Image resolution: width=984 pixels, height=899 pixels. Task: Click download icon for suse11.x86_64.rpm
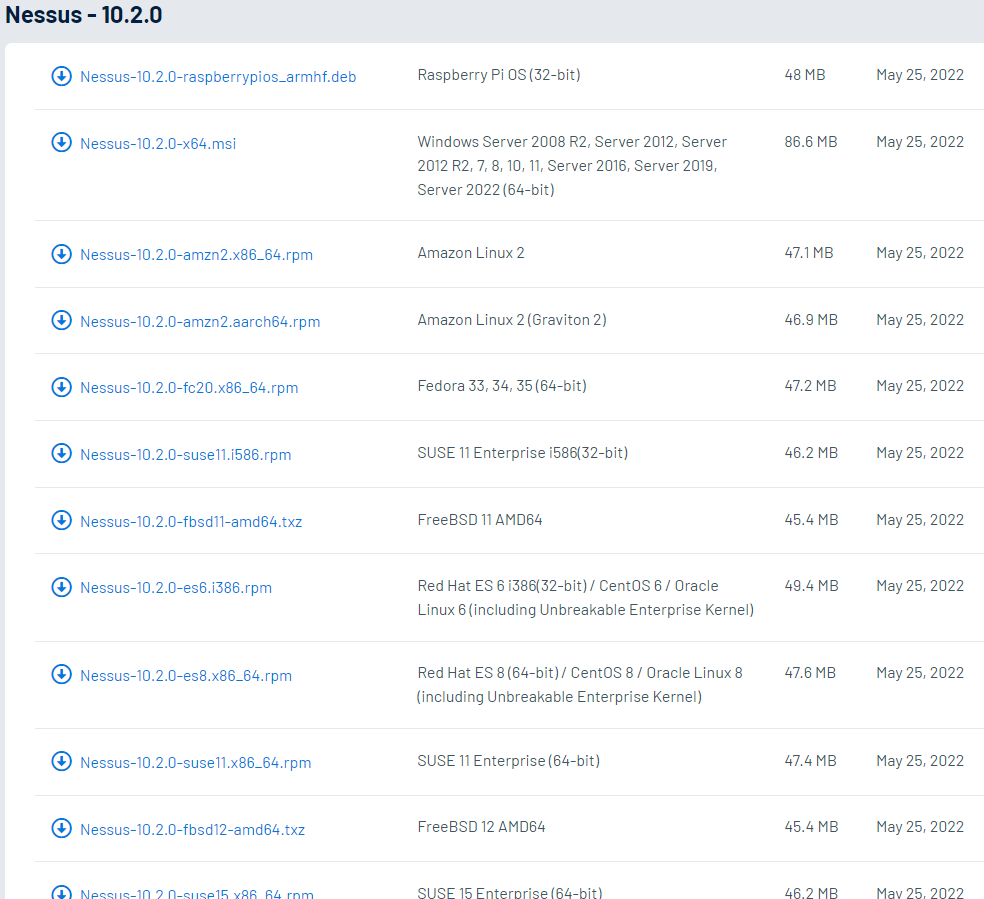tap(62, 762)
